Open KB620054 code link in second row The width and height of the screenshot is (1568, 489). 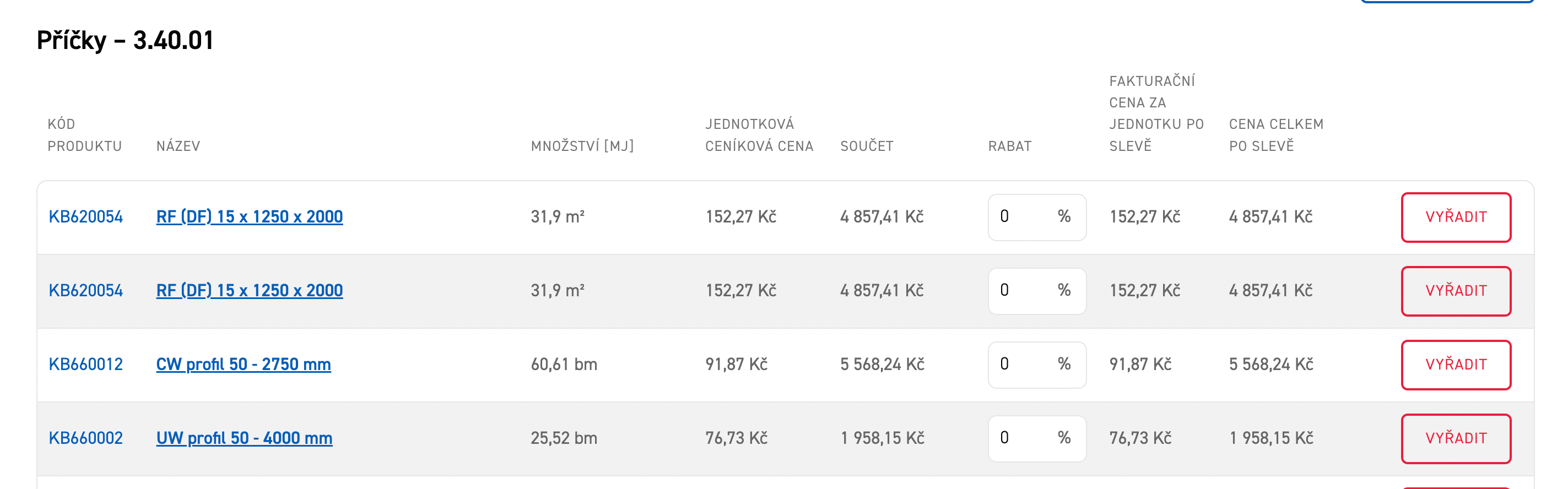pyautogui.click(x=86, y=290)
